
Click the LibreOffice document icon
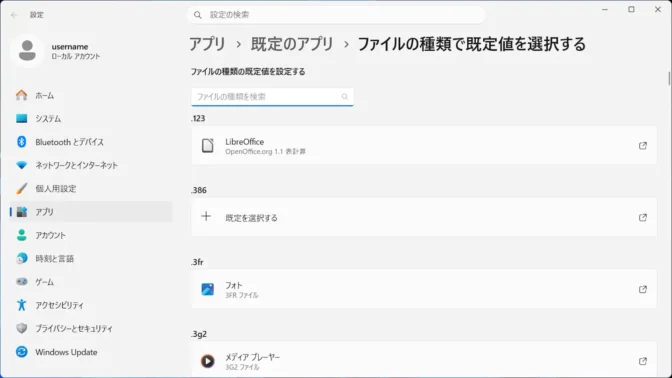(207, 146)
